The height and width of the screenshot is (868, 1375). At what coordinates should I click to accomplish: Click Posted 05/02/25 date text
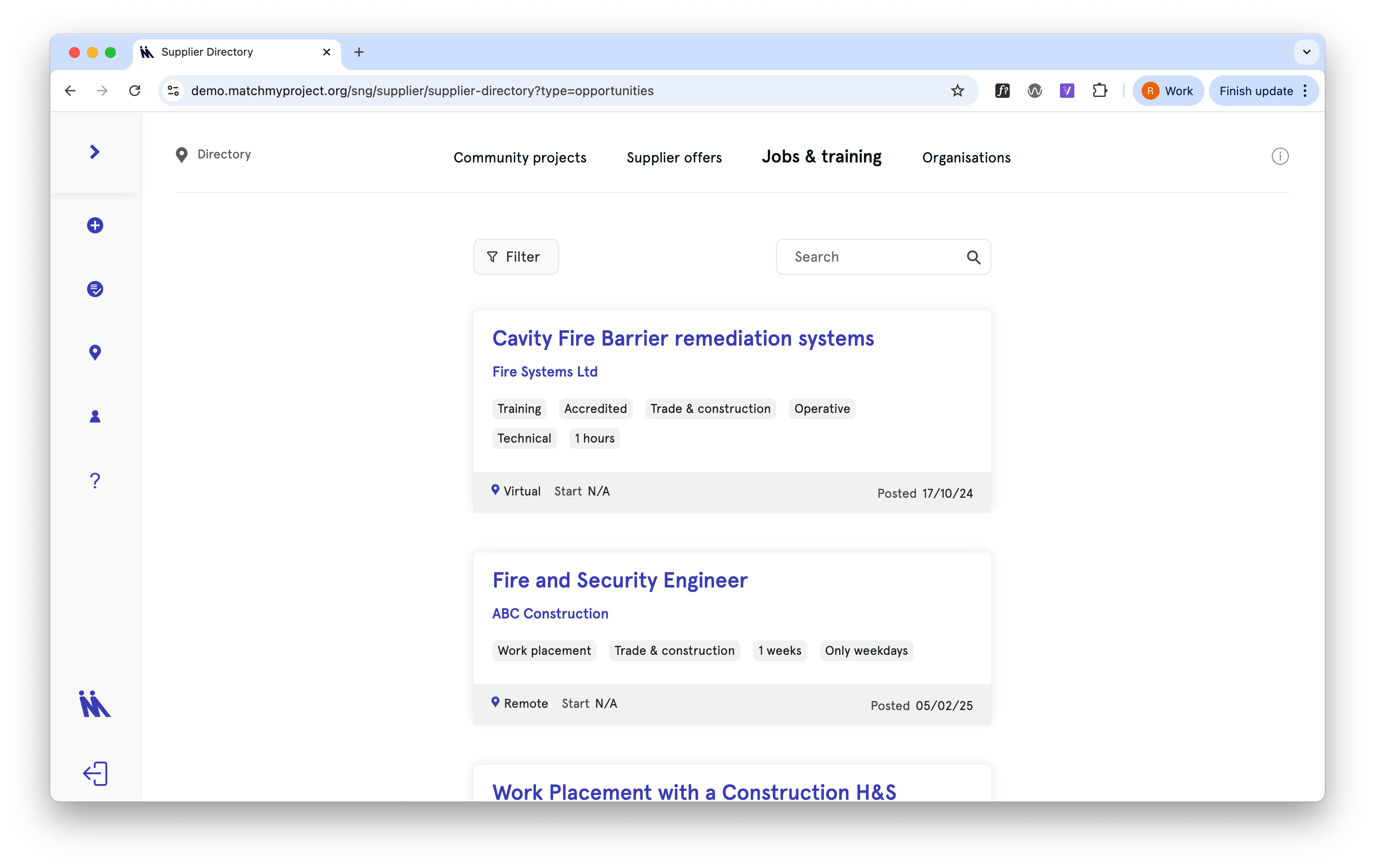click(x=921, y=706)
